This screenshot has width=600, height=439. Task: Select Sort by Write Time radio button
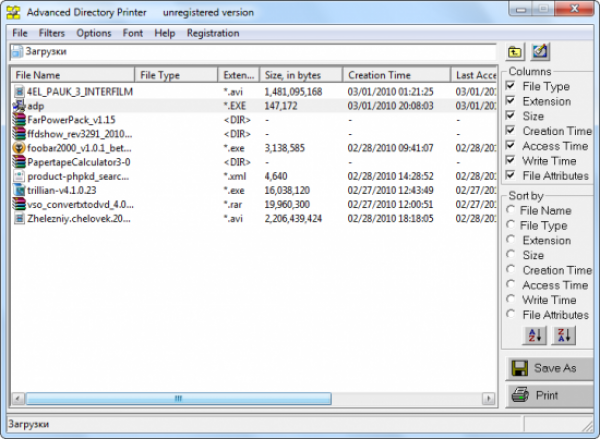[x=511, y=299]
